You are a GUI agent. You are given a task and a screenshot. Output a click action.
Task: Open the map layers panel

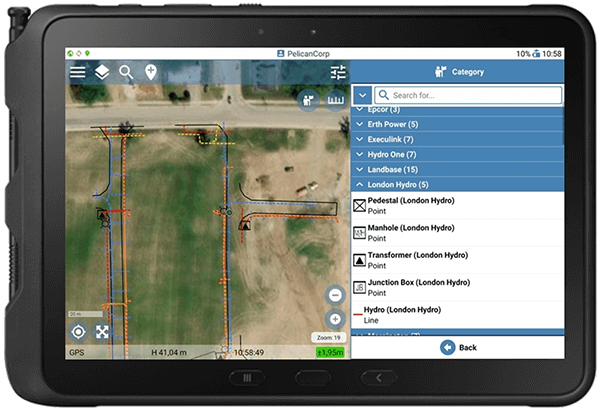tap(102, 72)
